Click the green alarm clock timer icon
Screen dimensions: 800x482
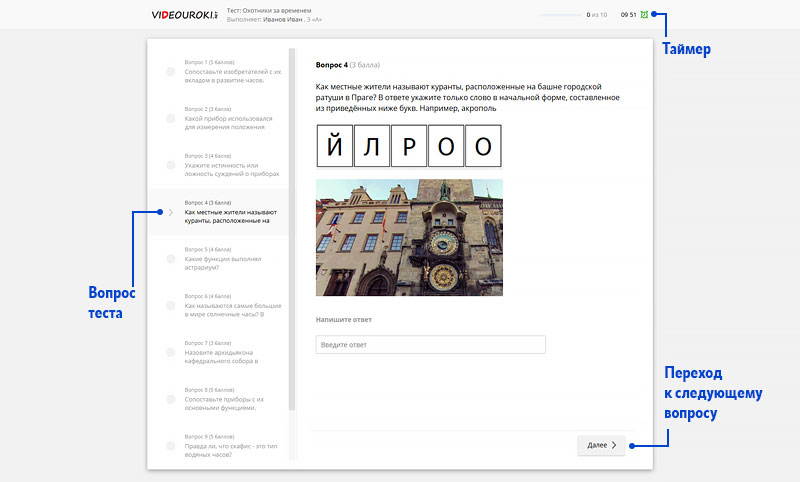point(644,15)
